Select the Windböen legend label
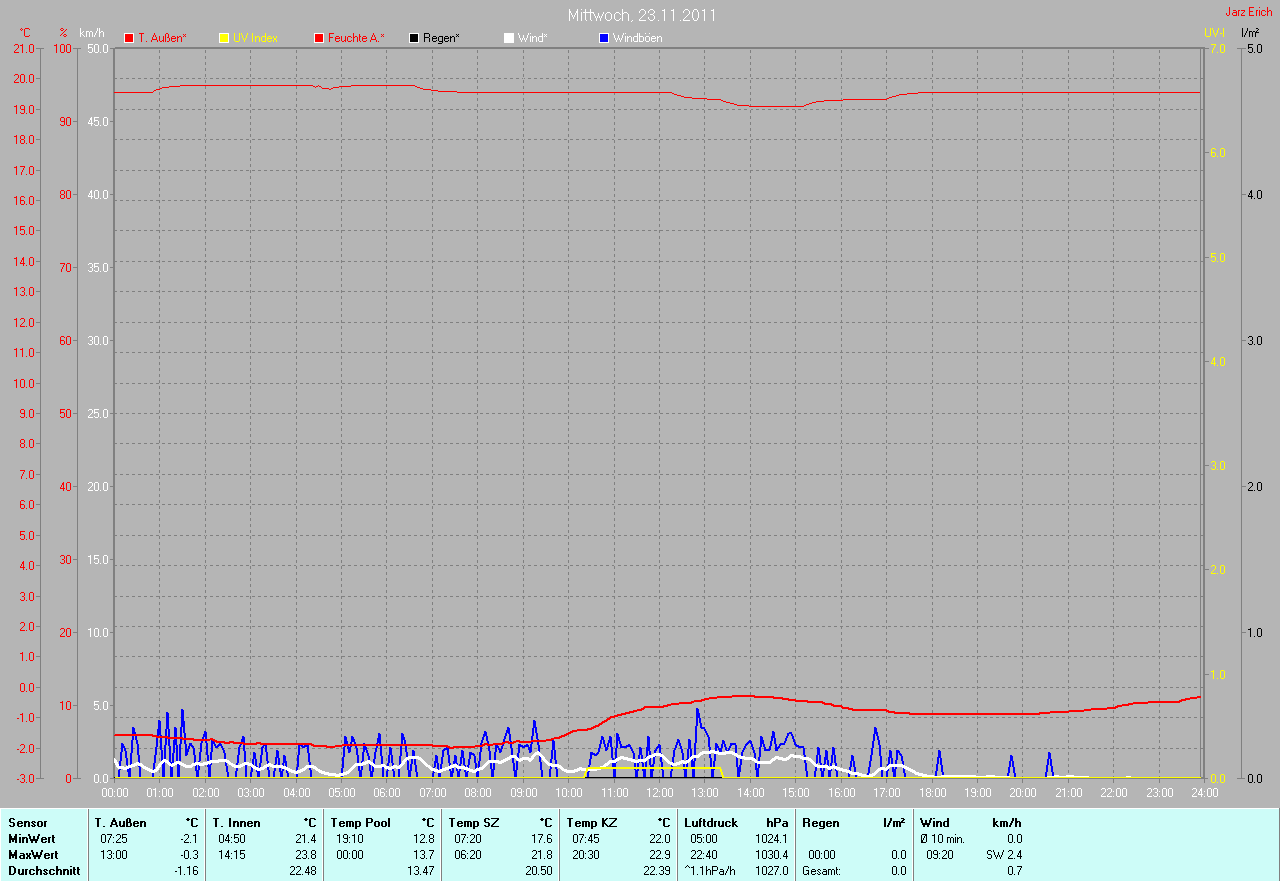This screenshot has width=1280, height=881. [637, 38]
